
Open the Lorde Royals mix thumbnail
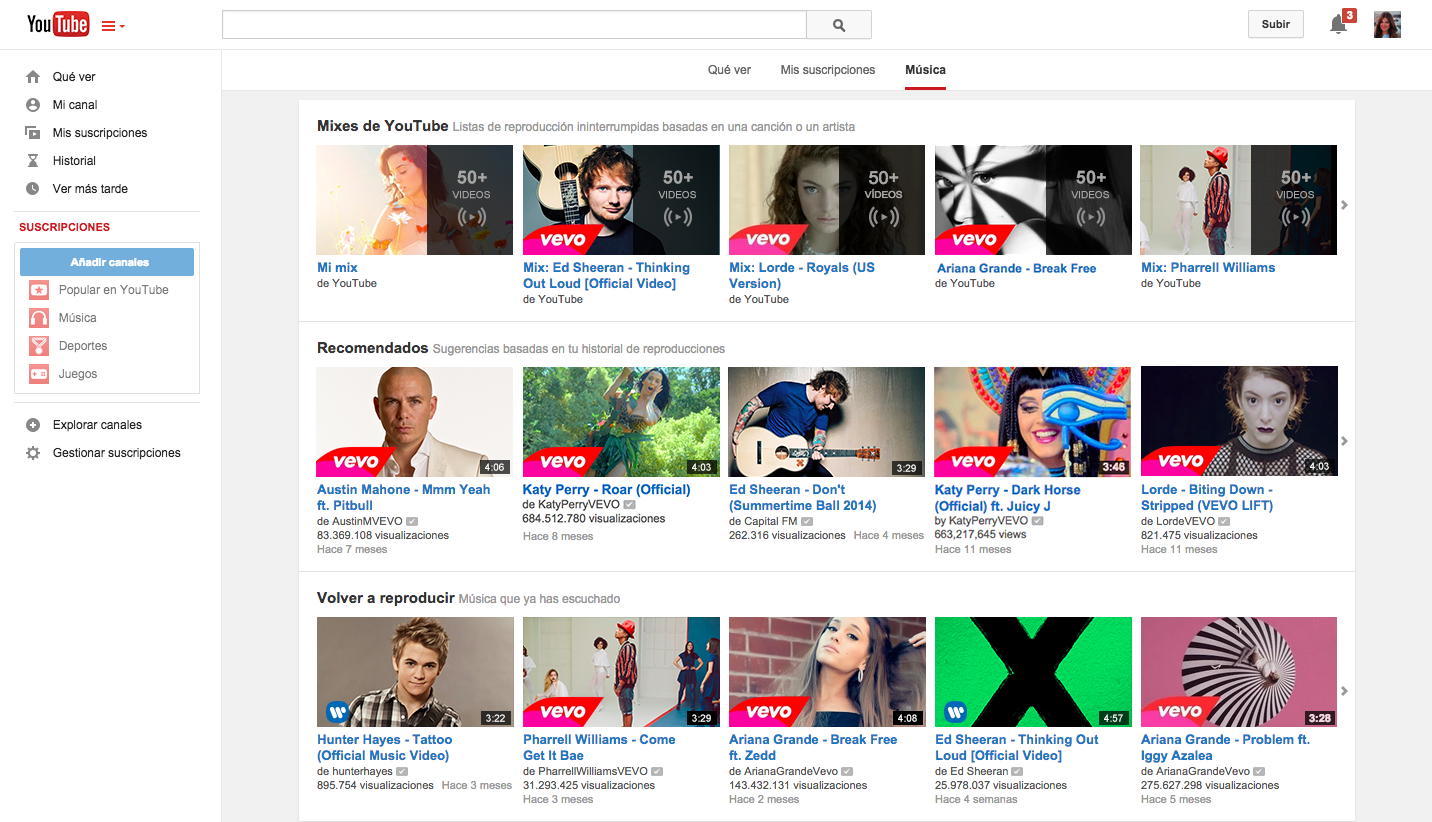827,200
